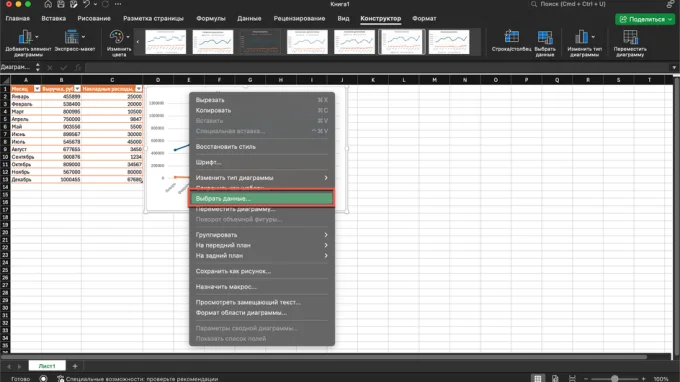
Task: Click name box stepper arrows
Action: (x=38, y=67)
